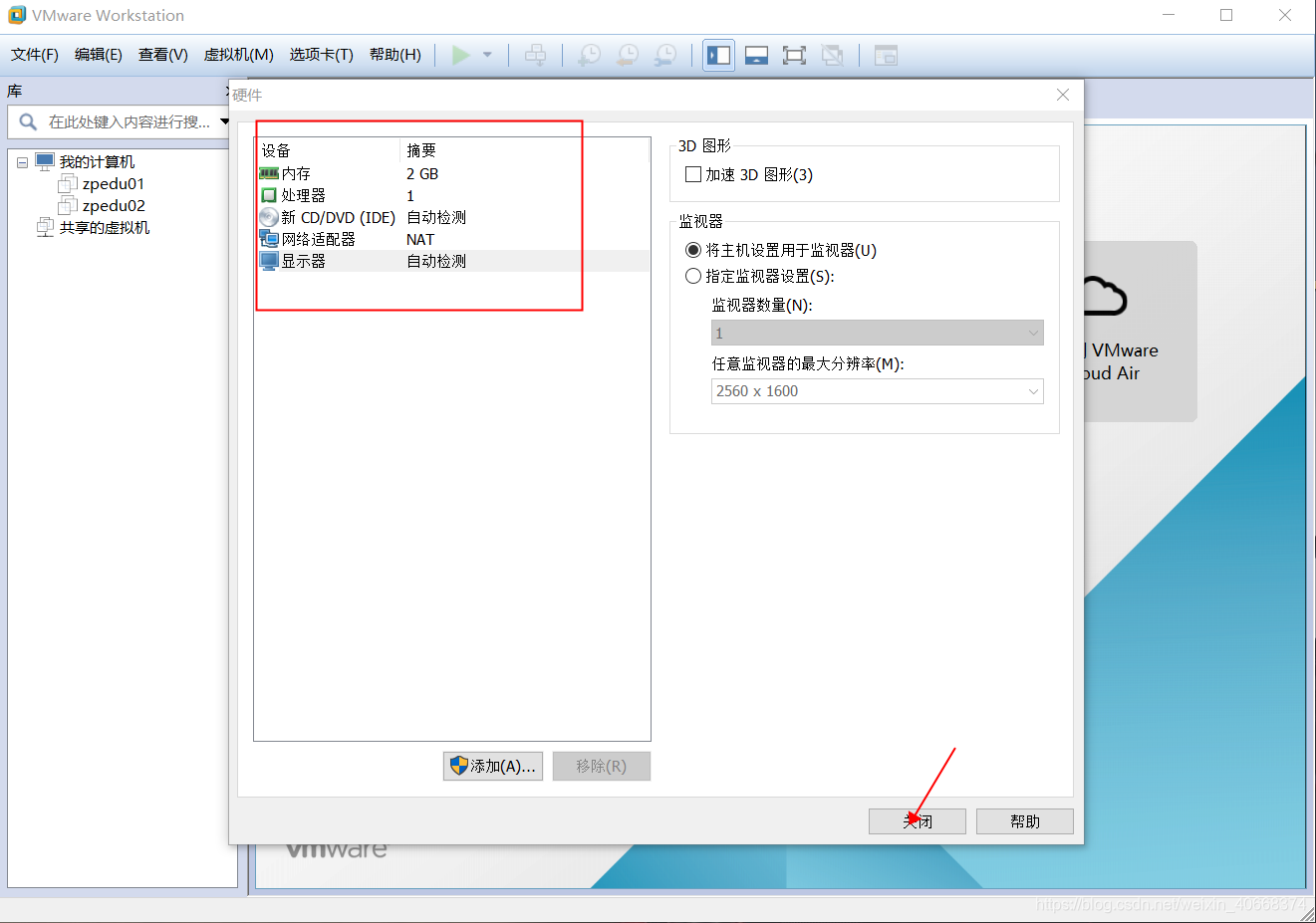This screenshot has height=923, width=1316.
Task: Open the maximum resolution 2560 x 1600 dropdown
Action: 878,391
